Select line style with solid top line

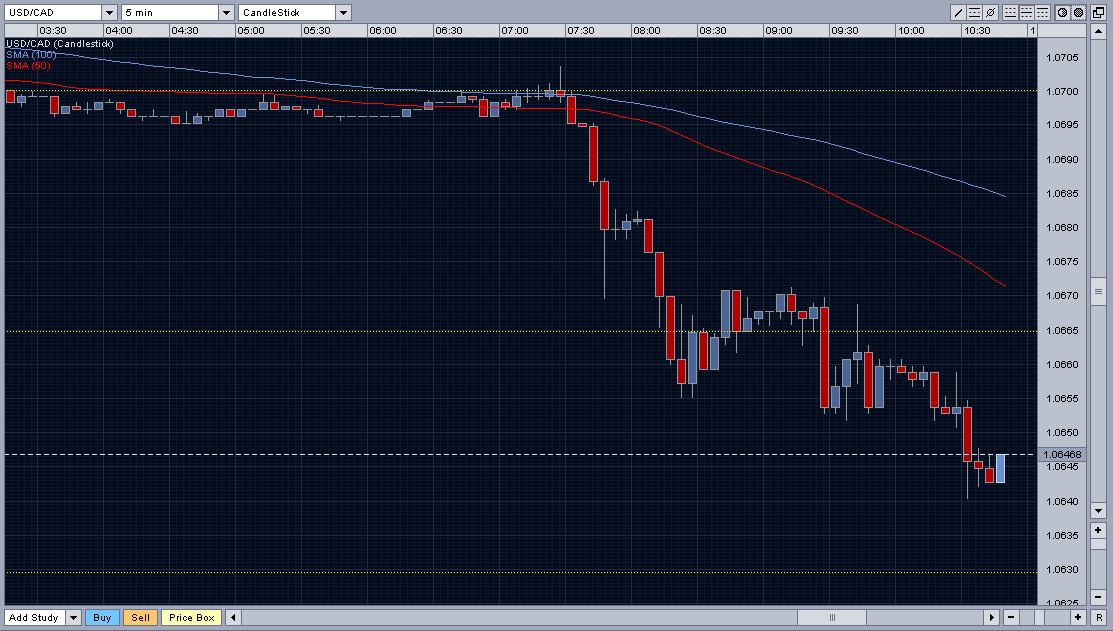1042,12
